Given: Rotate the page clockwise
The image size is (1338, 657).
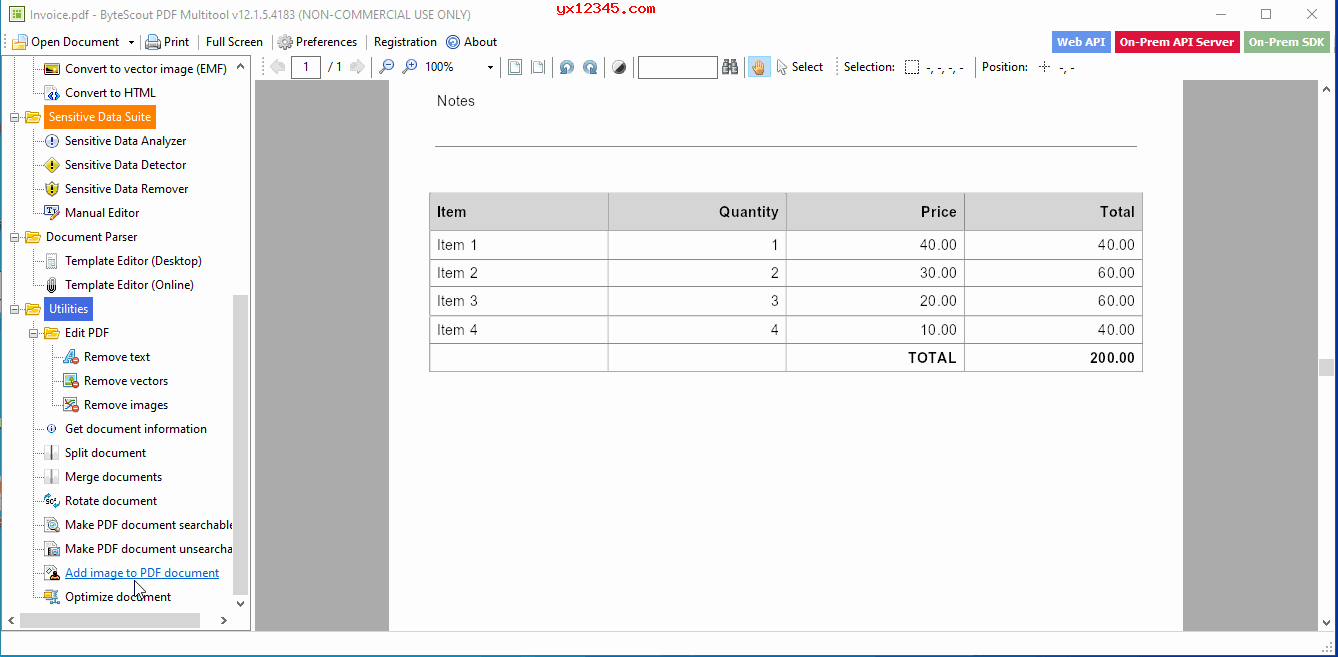Looking at the screenshot, I should (590, 67).
